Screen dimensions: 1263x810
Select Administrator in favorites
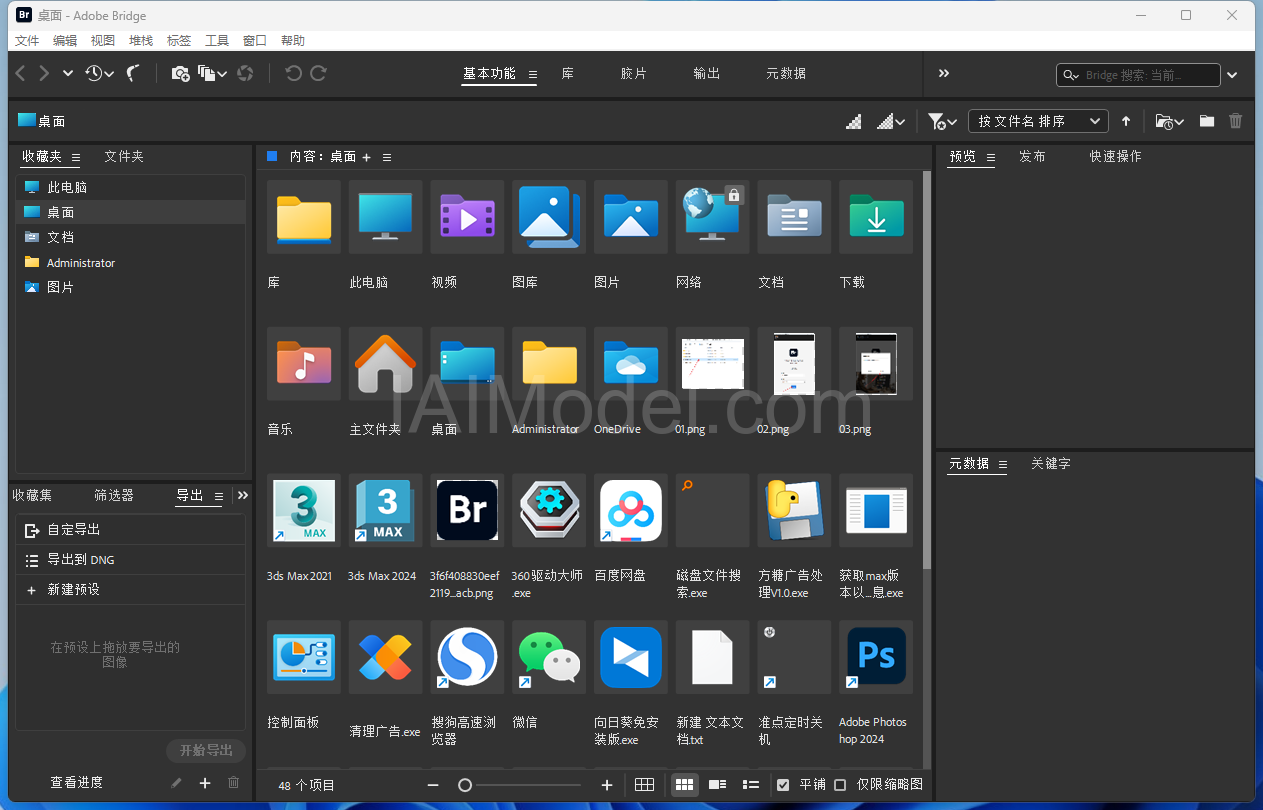click(x=131, y=263)
